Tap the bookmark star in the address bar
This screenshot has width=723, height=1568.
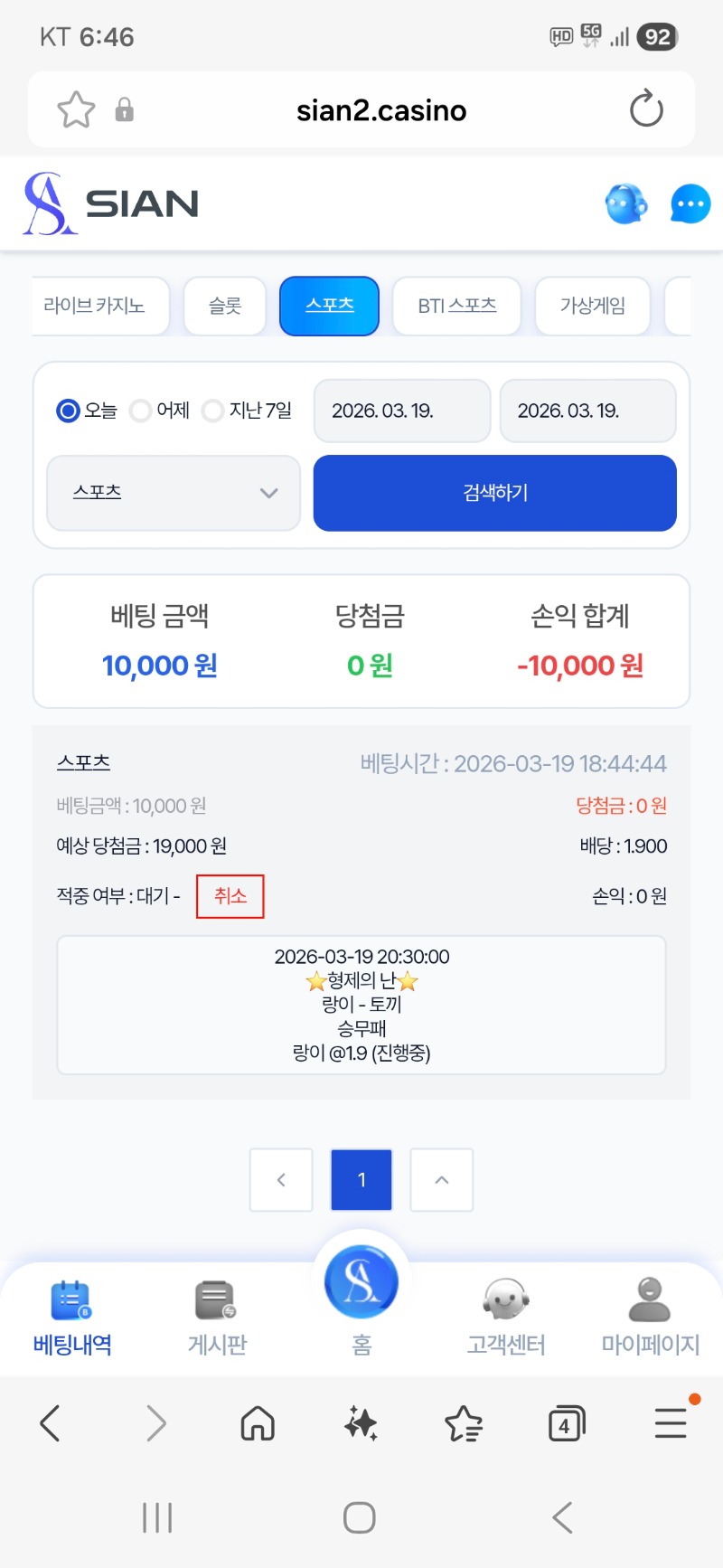coord(76,110)
